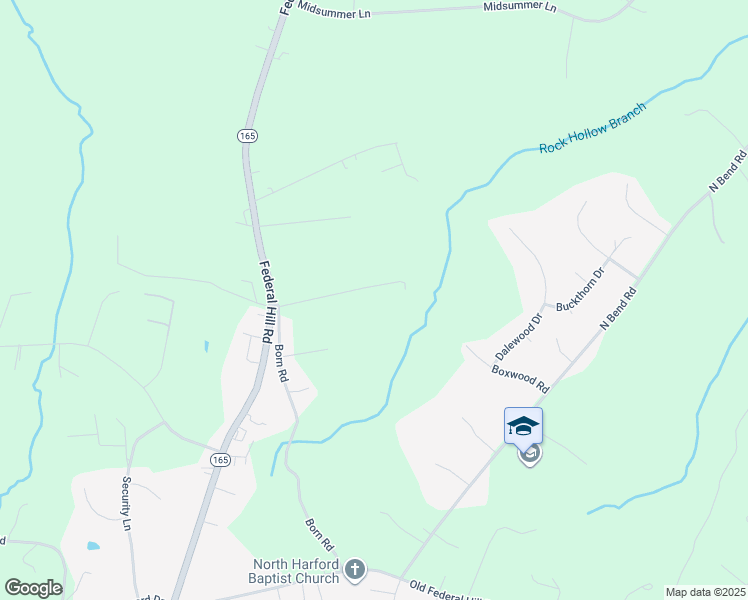This screenshot has width=748, height=600.
Task: Click the small pond west of Born Rd
Action: pos(207,346)
